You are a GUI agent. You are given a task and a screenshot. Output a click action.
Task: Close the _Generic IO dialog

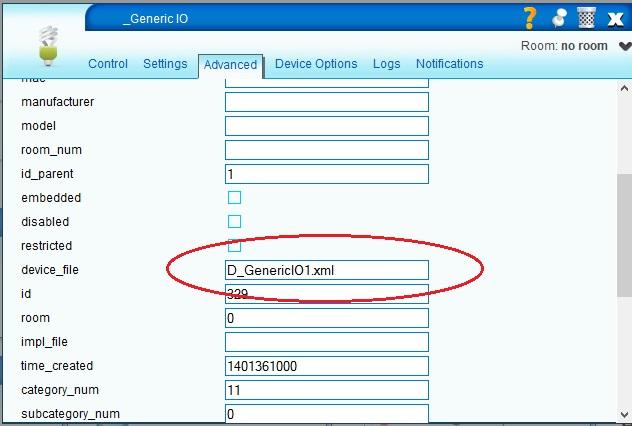[x=615, y=19]
